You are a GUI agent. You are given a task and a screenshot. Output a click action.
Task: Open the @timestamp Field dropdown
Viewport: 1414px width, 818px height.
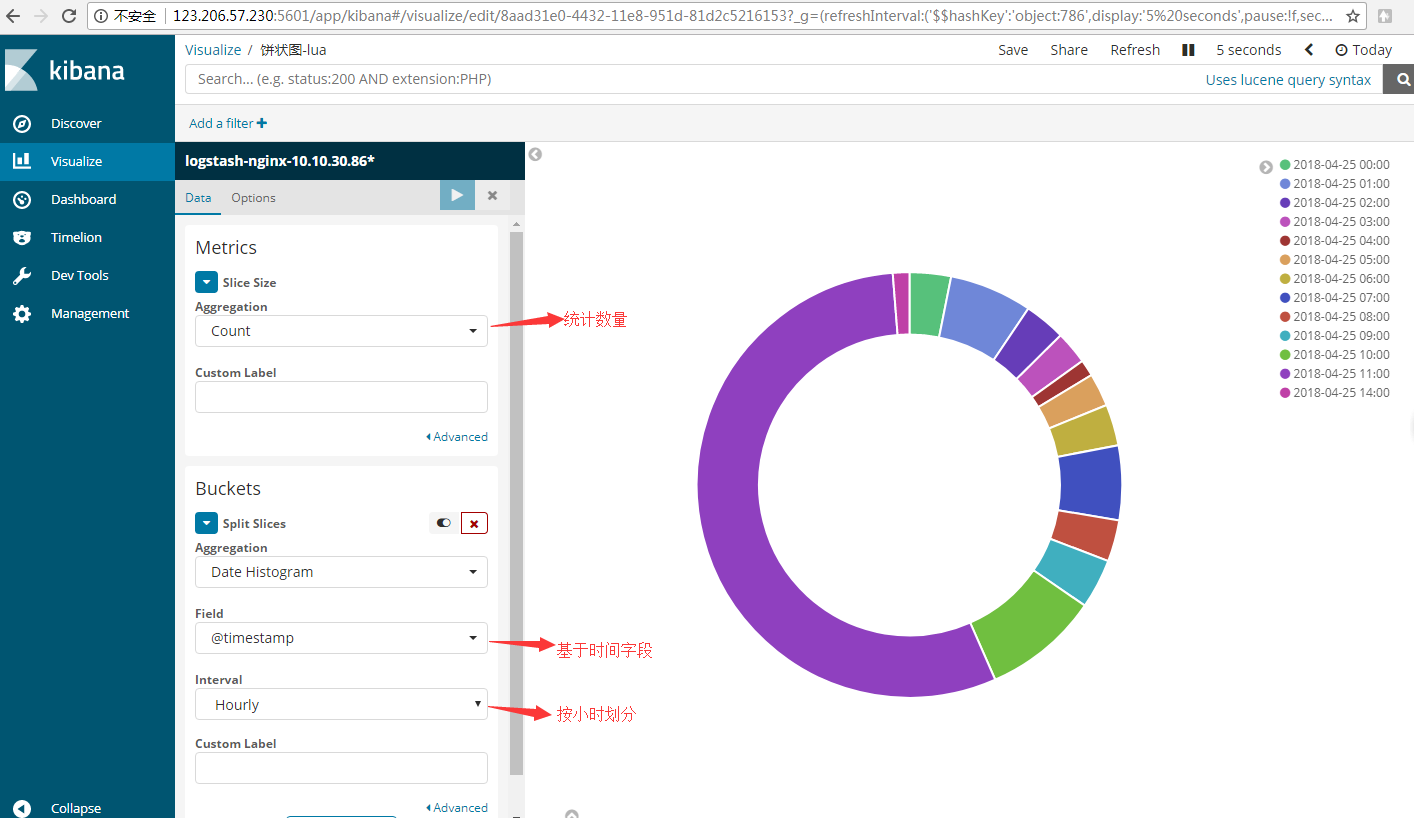tap(341, 638)
